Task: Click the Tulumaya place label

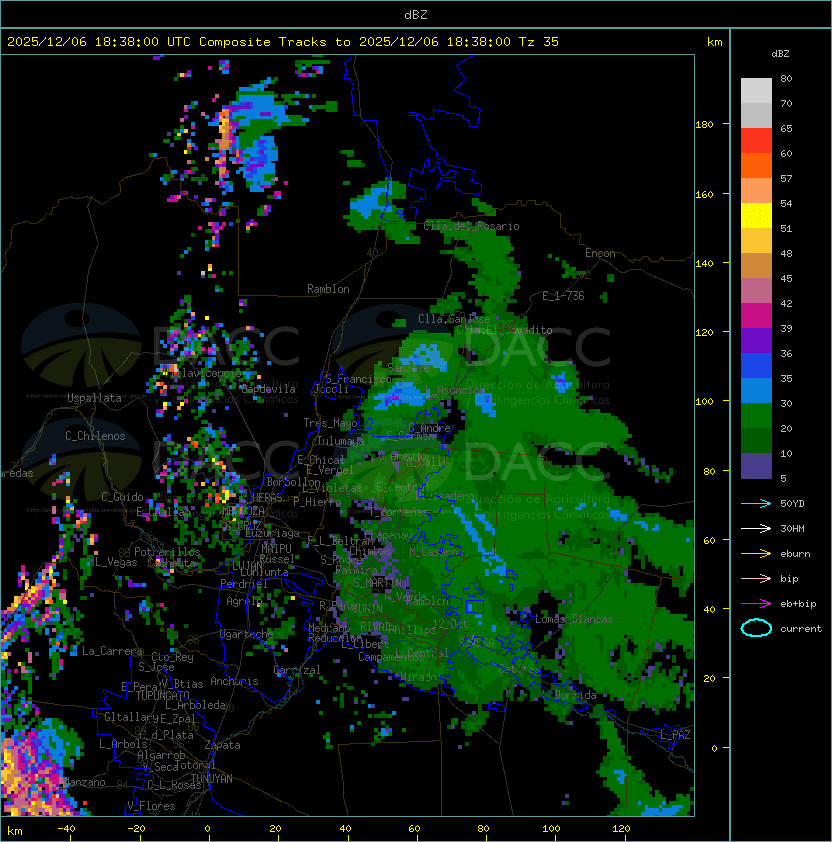Action: point(341,441)
